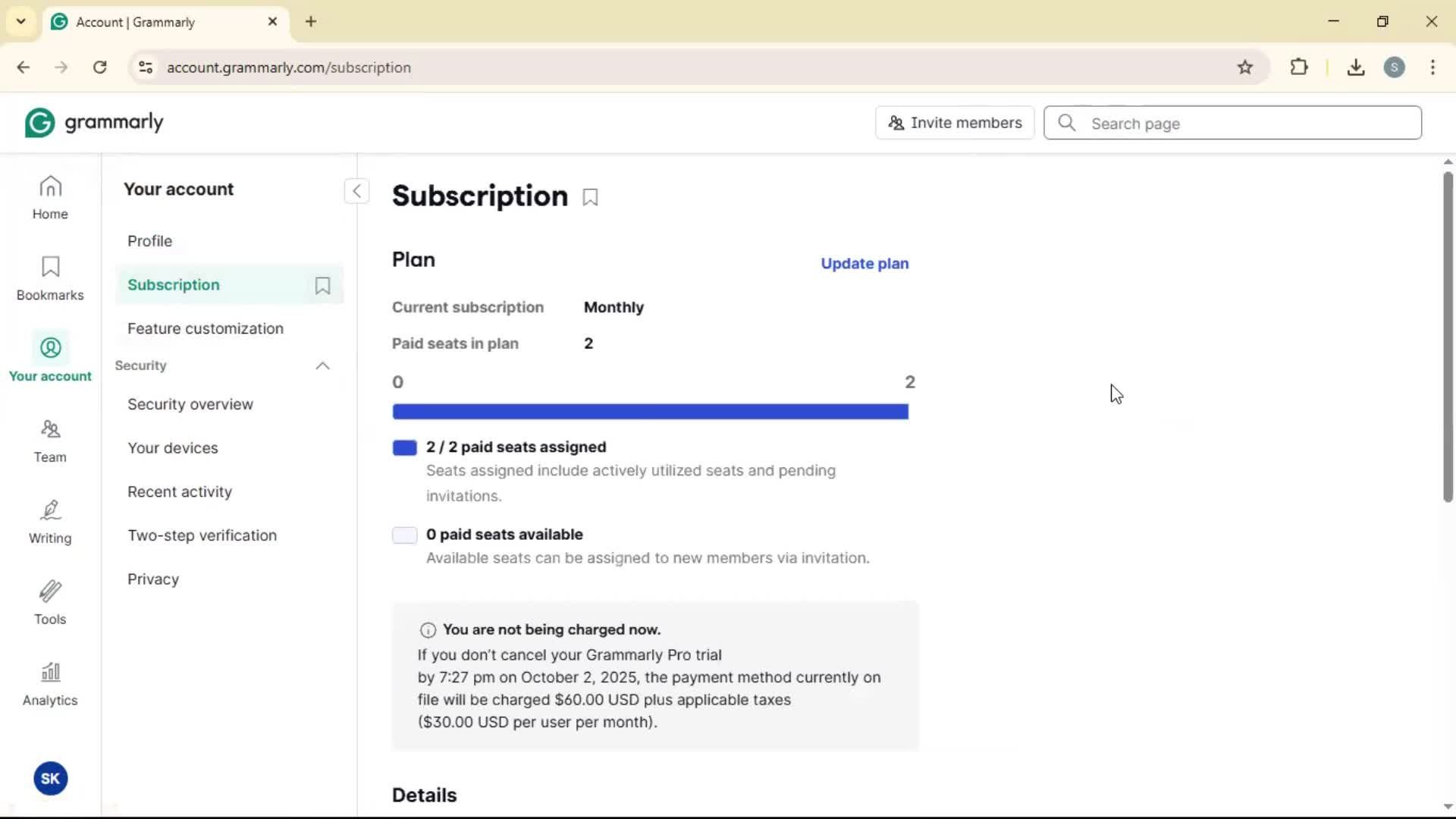Open Two-step verification page
The image size is (1456, 819).
[x=202, y=535]
